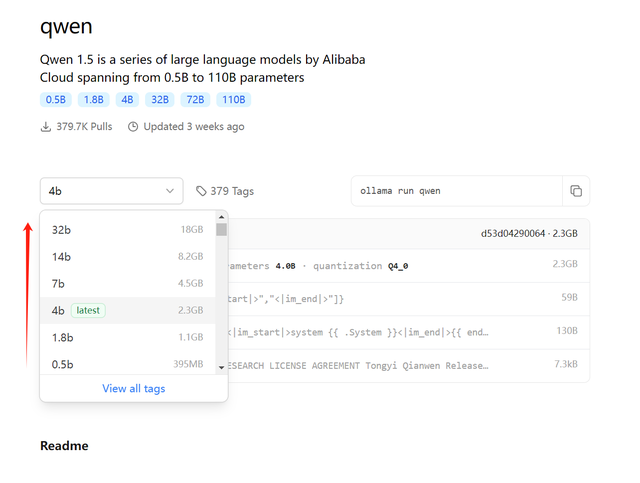Click the tag icon beside 379 Tags
The height and width of the screenshot is (483, 640).
click(x=201, y=191)
